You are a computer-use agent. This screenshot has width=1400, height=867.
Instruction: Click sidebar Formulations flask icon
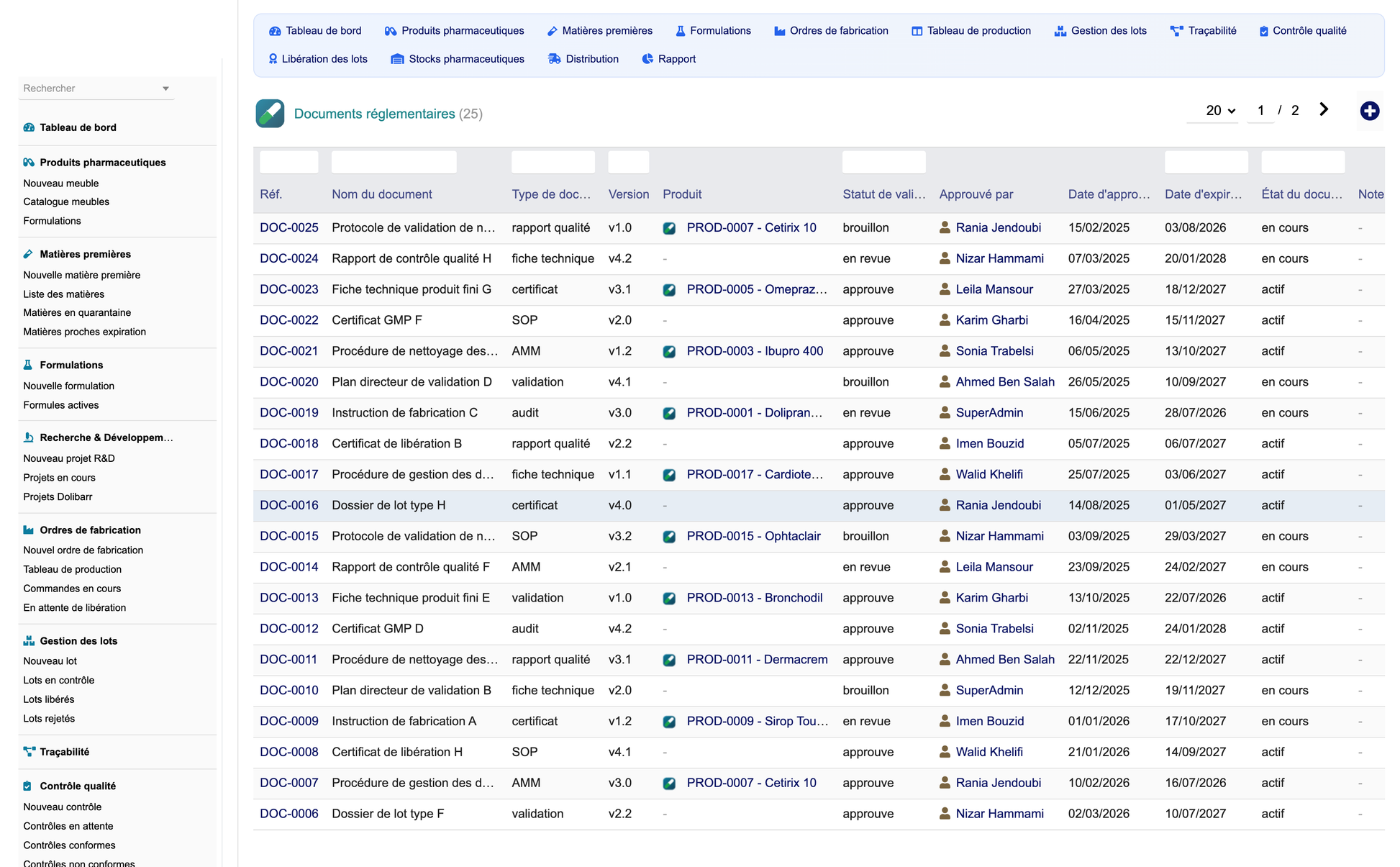pyautogui.click(x=28, y=365)
